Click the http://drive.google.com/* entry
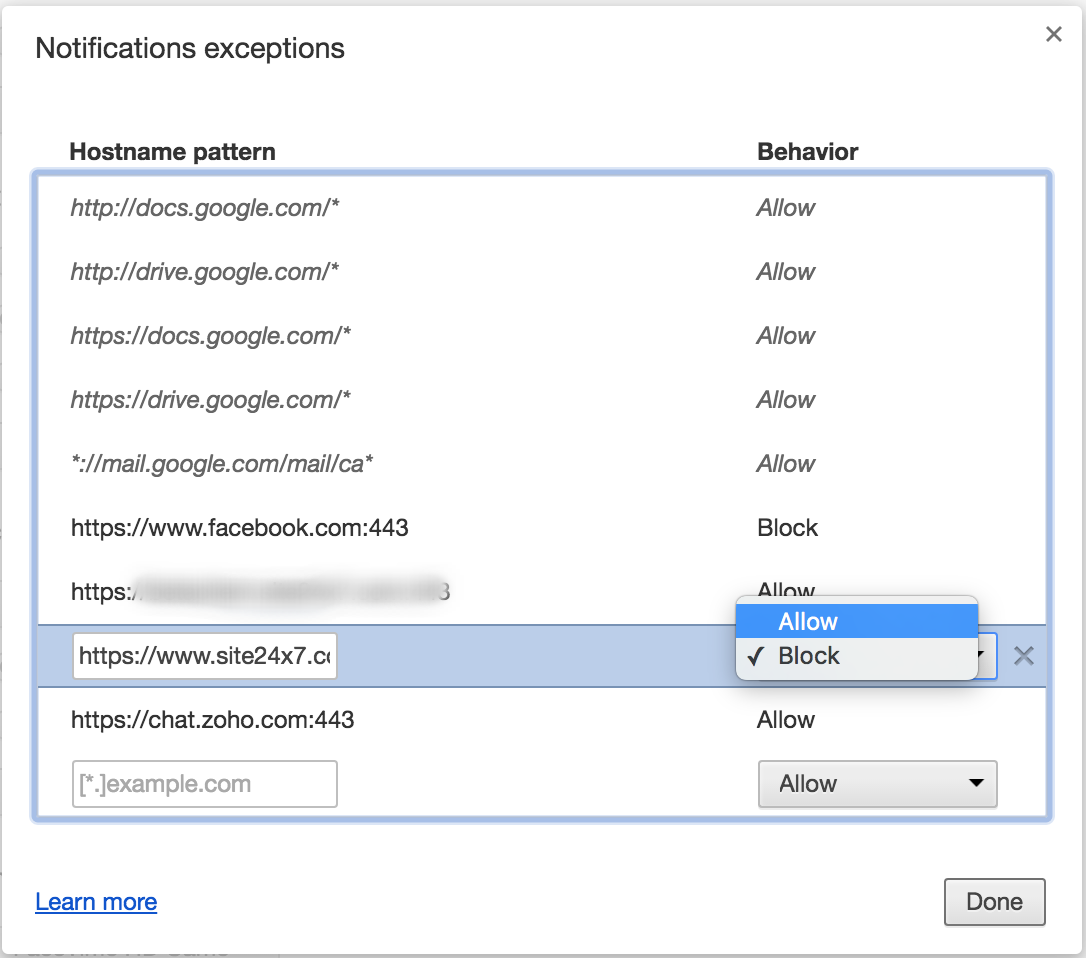The height and width of the screenshot is (958, 1086). pos(205,272)
